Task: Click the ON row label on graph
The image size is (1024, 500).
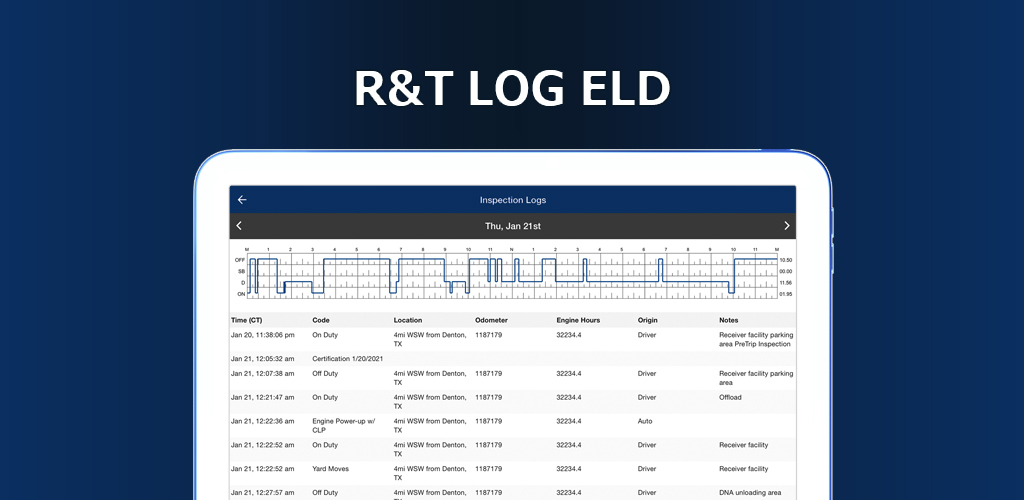Action: point(241,294)
